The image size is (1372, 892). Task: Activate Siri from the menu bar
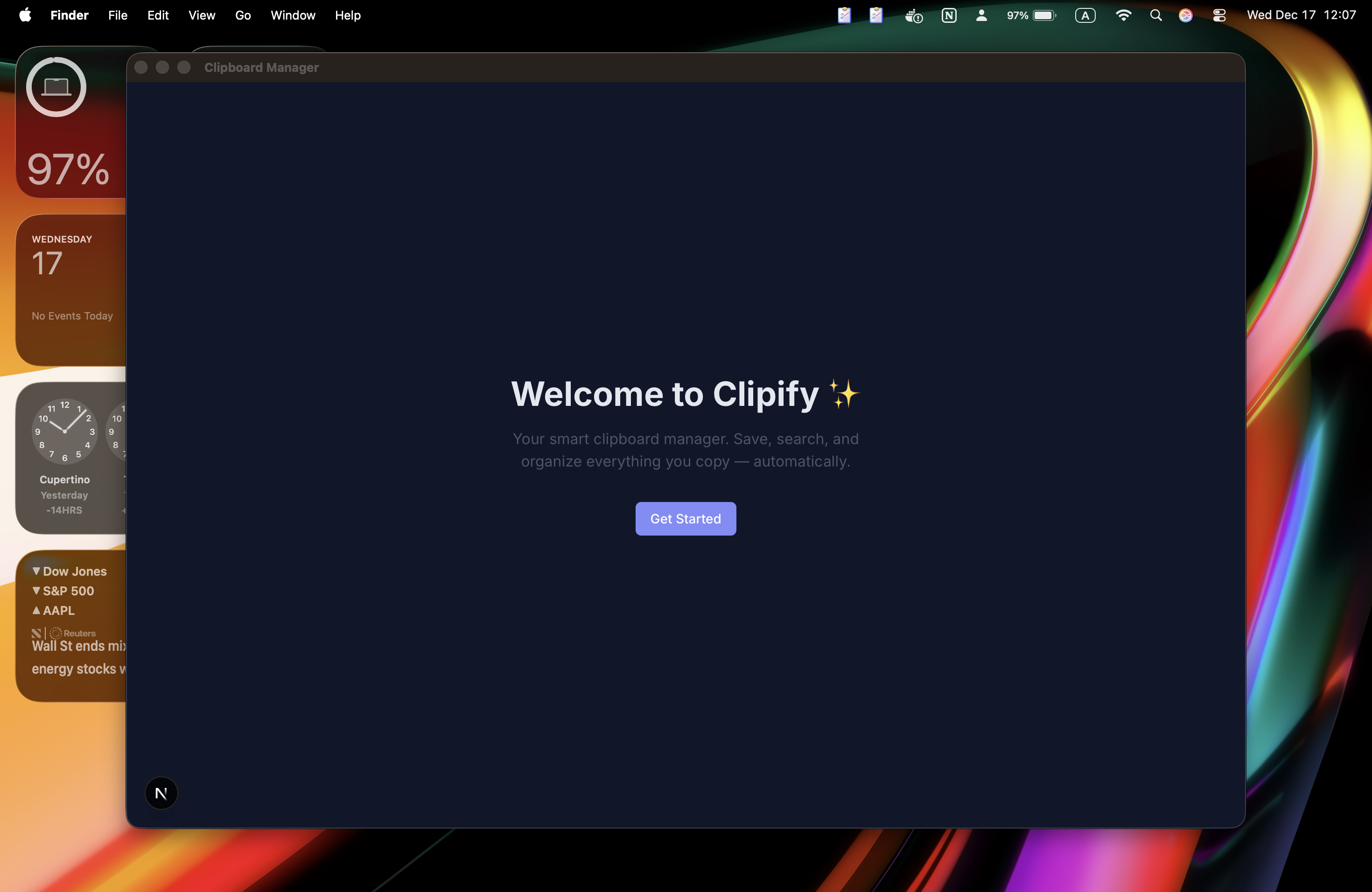1186,15
